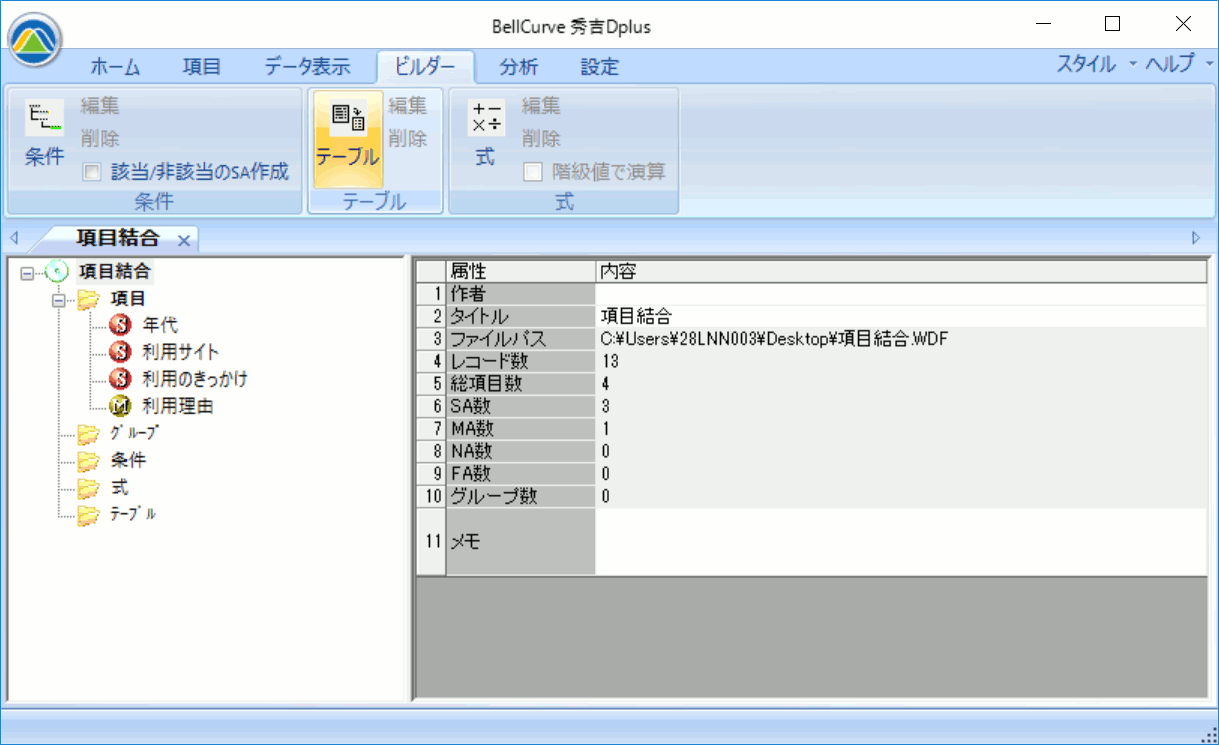The height and width of the screenshot is (745, 1219).
Task: Click 削除 in the 式 group
Action: (x=541, y=139)
